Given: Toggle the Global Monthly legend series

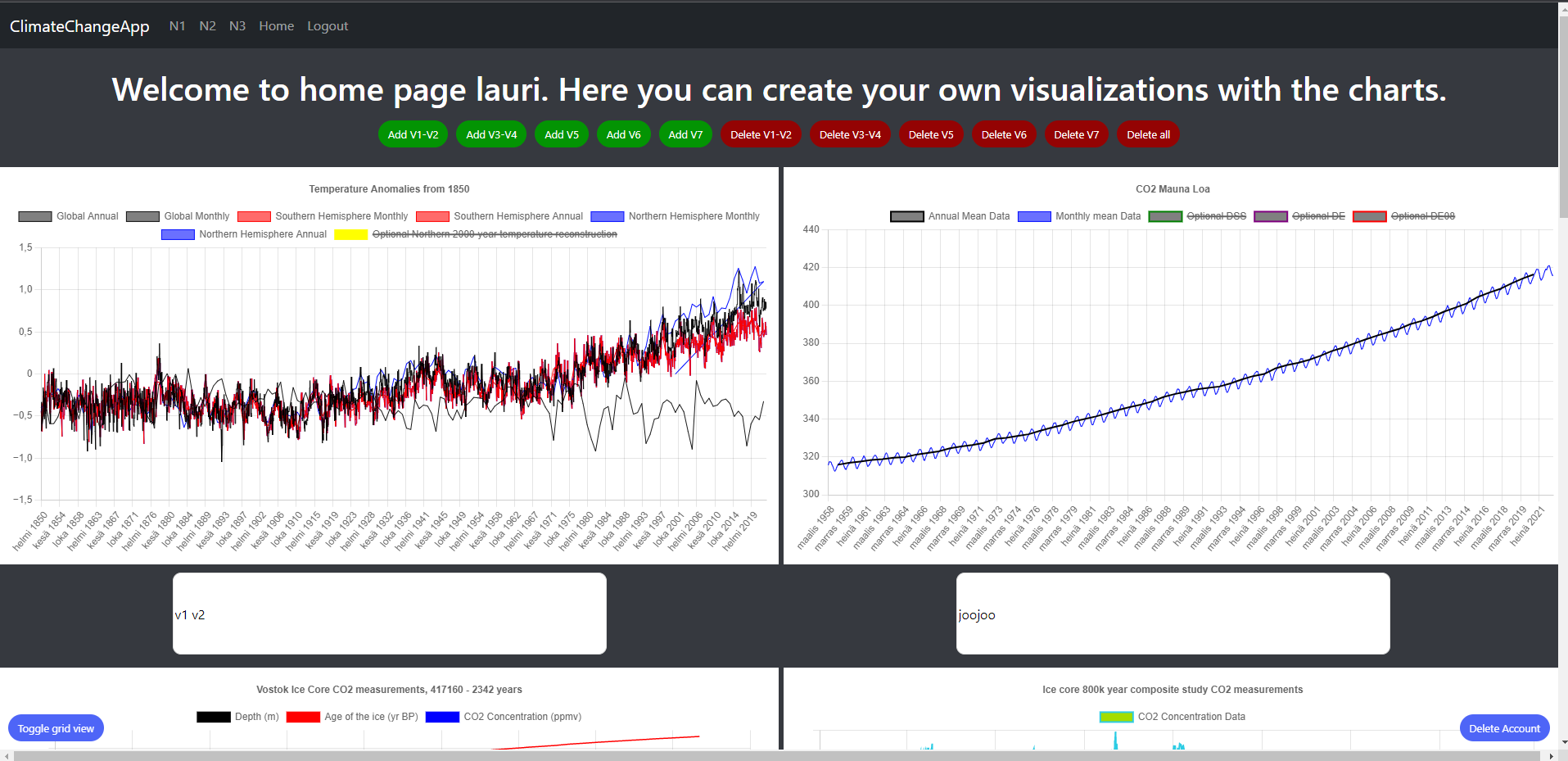Looking at the screenshot, I should [x=178, y=216].
